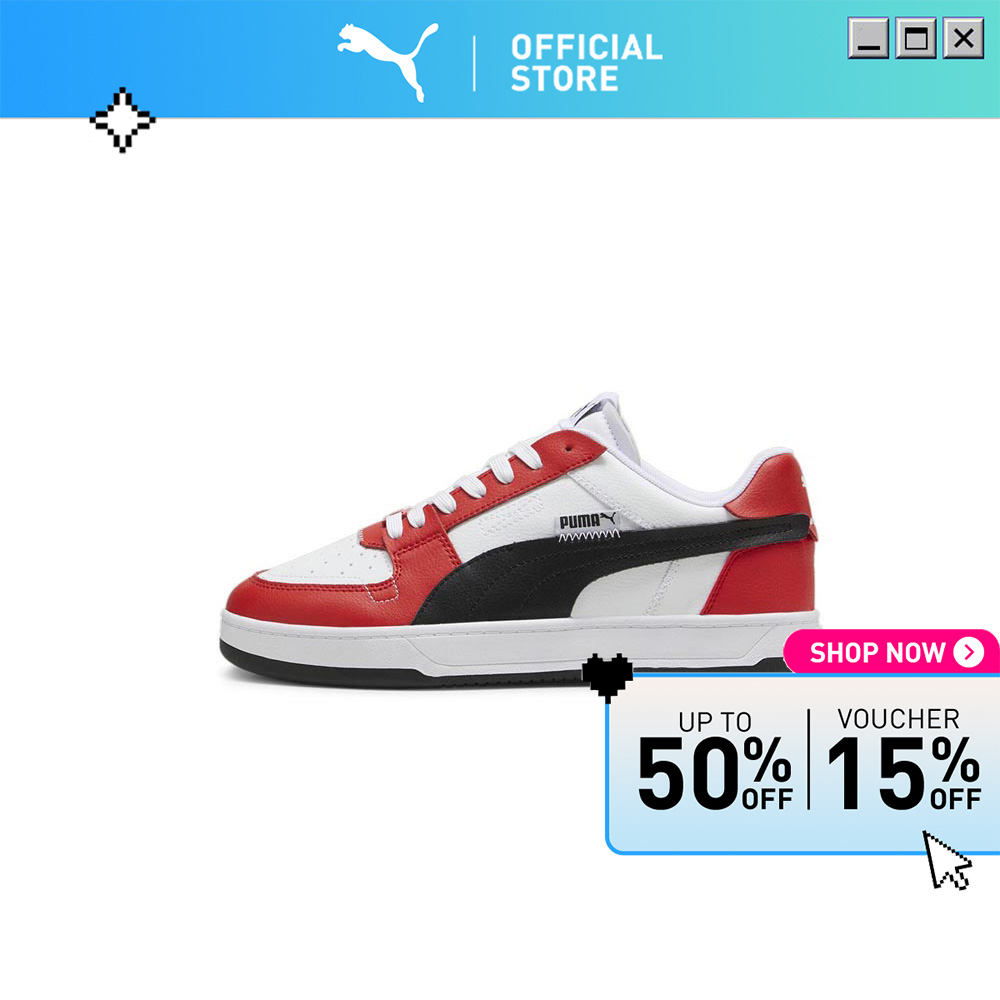Screen dimensions: 1000x1000
Task: Select the Up To 50% Off offer
Action: (x=714, y=761)
